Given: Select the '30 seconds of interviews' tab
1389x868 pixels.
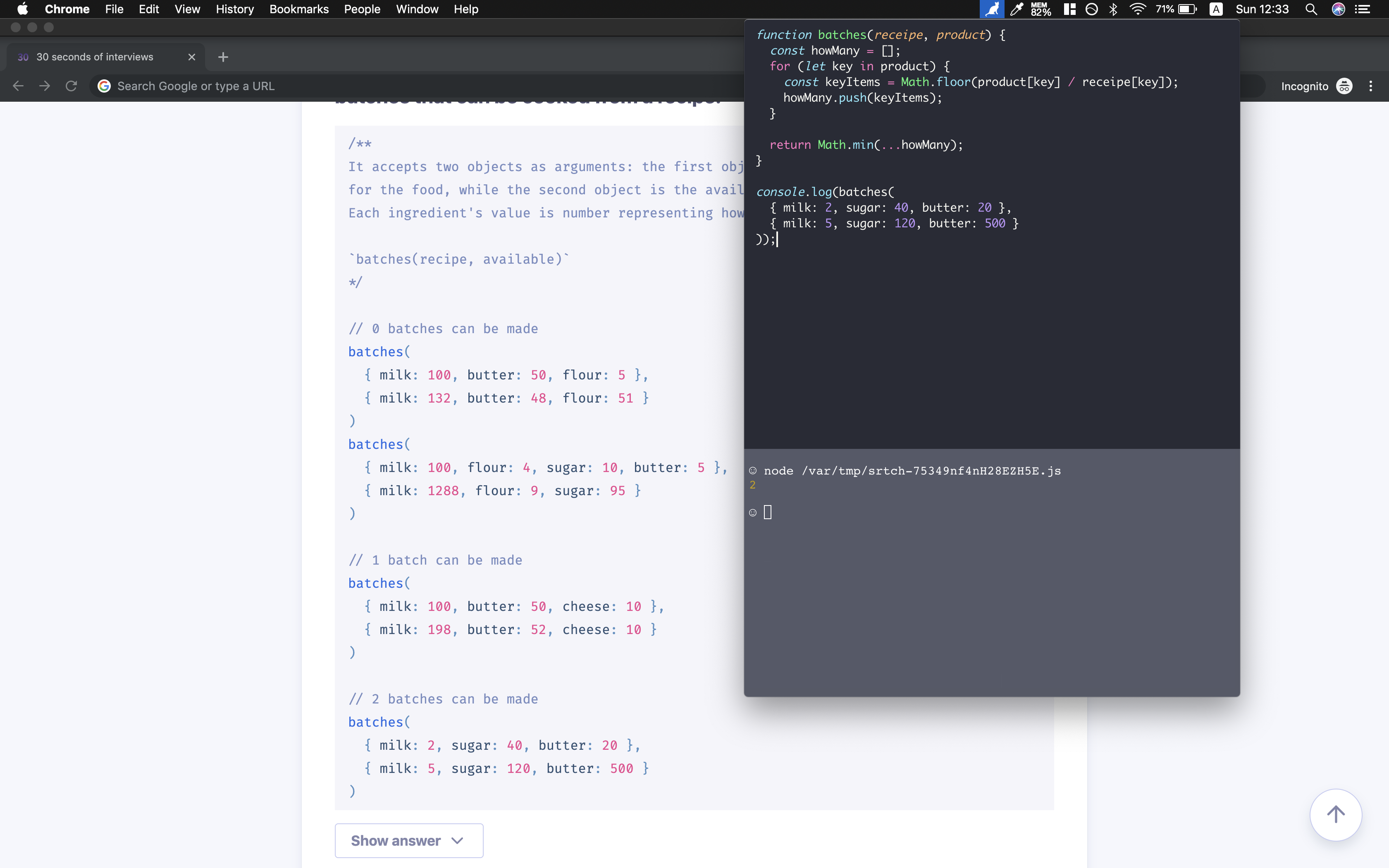Looking at the screenshot, I should pos(95,56).
